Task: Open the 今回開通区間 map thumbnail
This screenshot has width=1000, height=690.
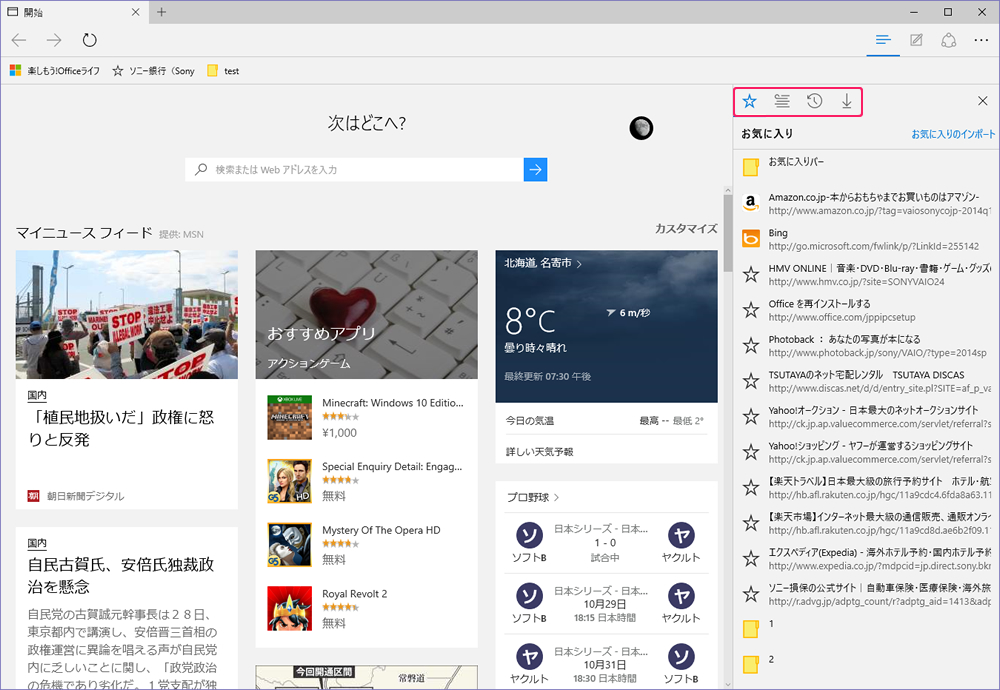Action: tap(367, 677)
